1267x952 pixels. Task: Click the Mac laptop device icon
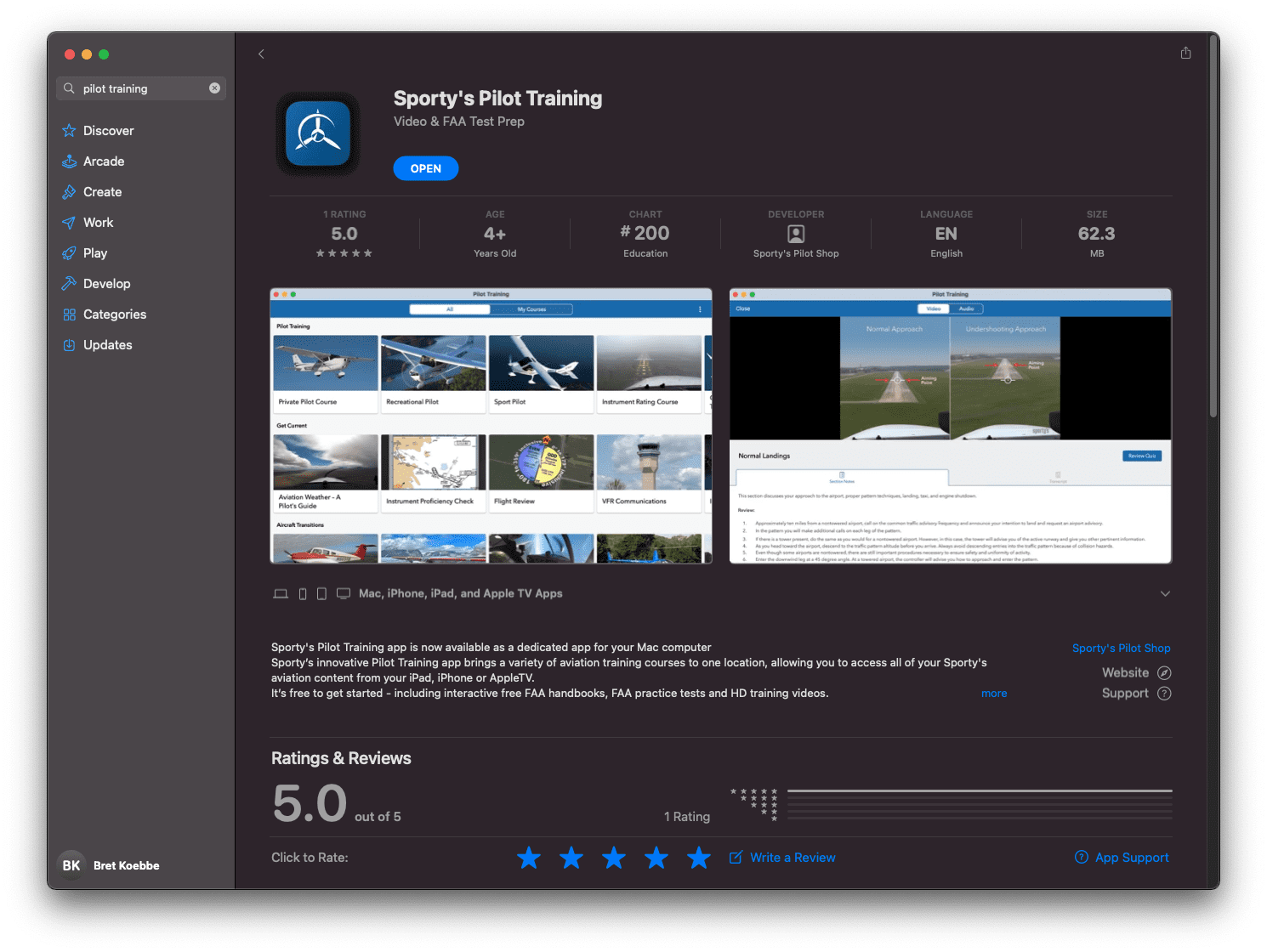point(281,593)
